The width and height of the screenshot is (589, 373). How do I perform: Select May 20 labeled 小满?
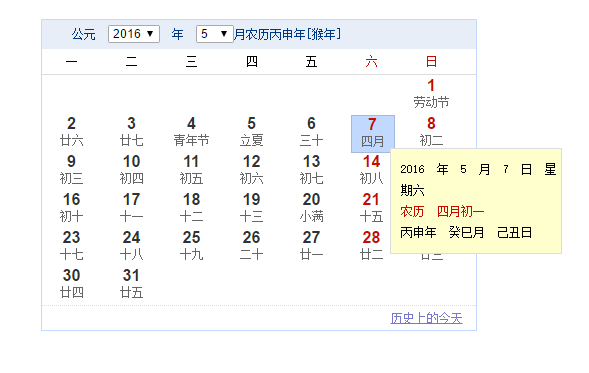tap(311, 208)
